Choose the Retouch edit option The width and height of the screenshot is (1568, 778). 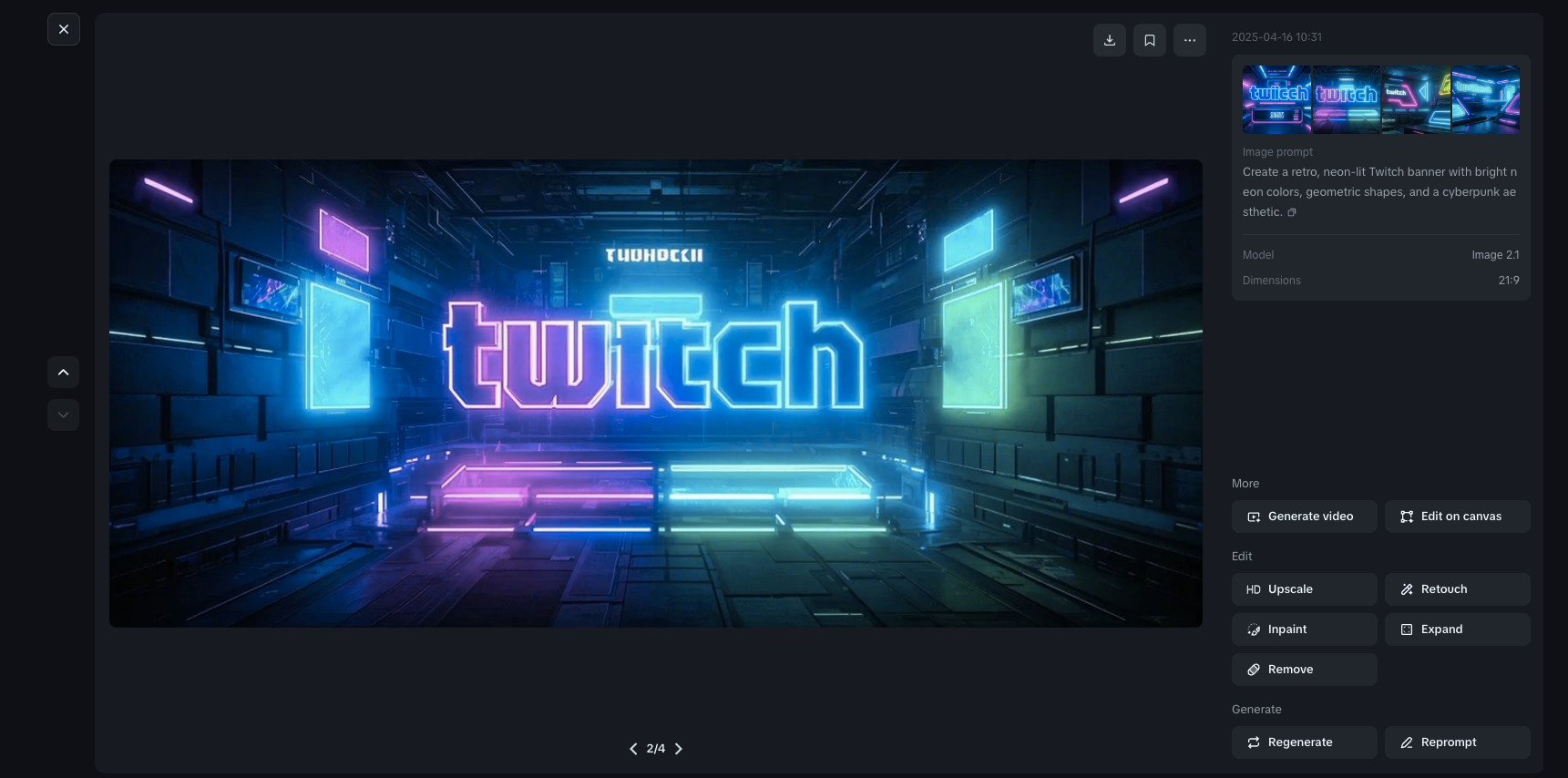point(1458,589)
